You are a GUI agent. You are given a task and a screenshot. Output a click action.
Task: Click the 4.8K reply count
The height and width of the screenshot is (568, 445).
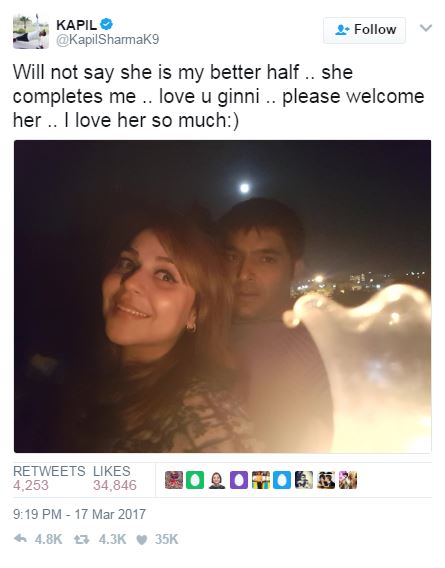pyautogui.click(x=48, y=539)
